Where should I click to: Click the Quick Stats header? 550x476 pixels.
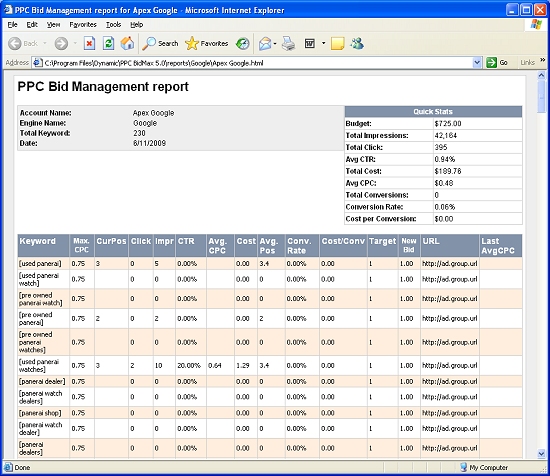[x=433, y=112]
